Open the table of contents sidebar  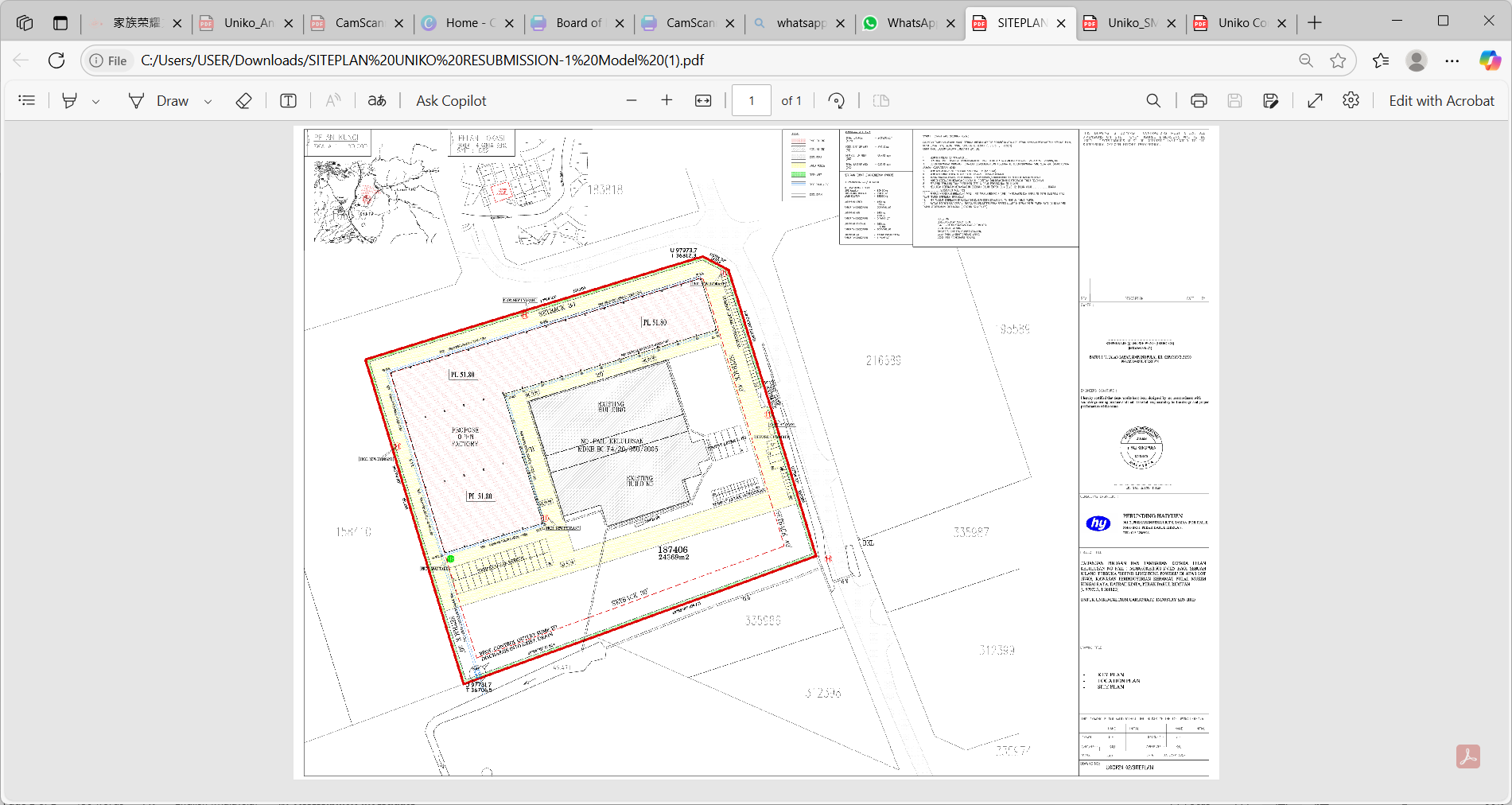point(27,100)
